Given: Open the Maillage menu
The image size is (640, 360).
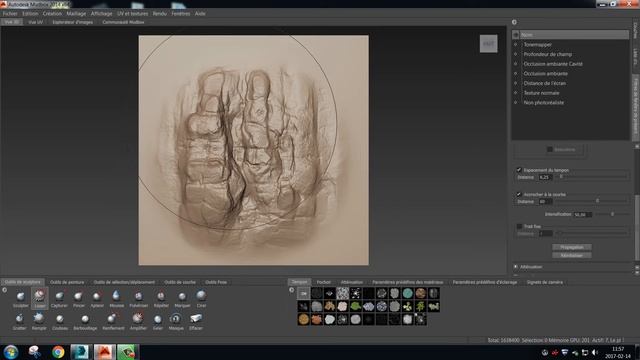Looking at the screenshot, I should point(76,13).
